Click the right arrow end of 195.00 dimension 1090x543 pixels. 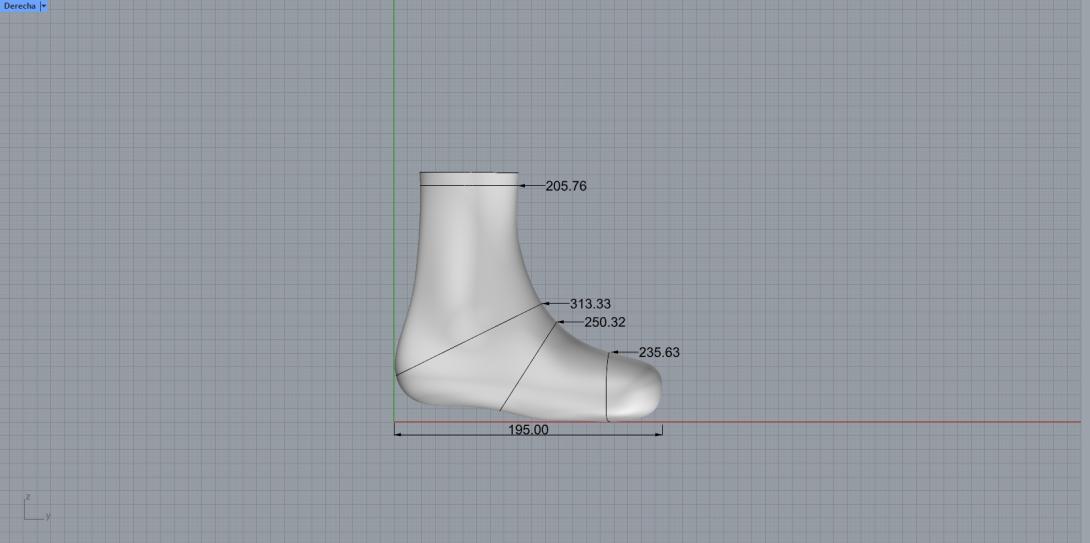pyautogui.click(x=659, y=434)
